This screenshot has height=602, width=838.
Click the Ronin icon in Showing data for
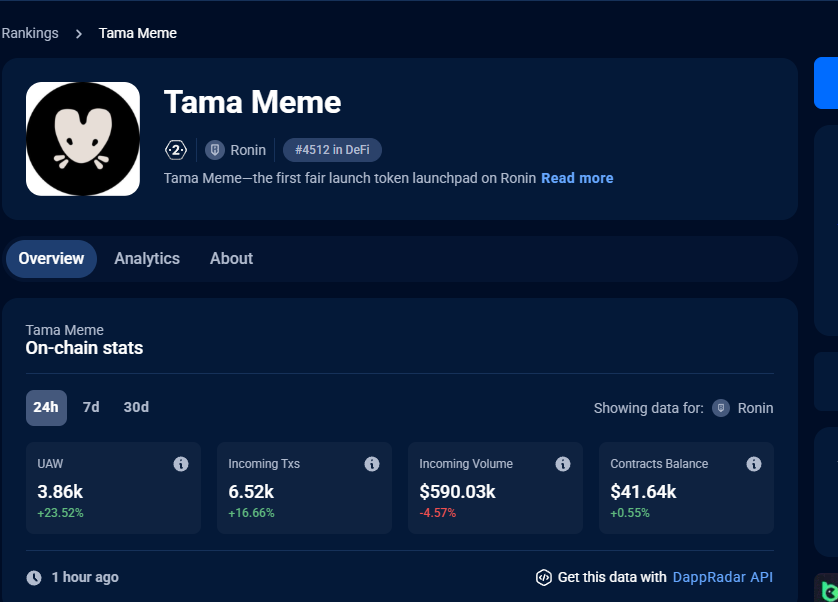click(721, 408)
